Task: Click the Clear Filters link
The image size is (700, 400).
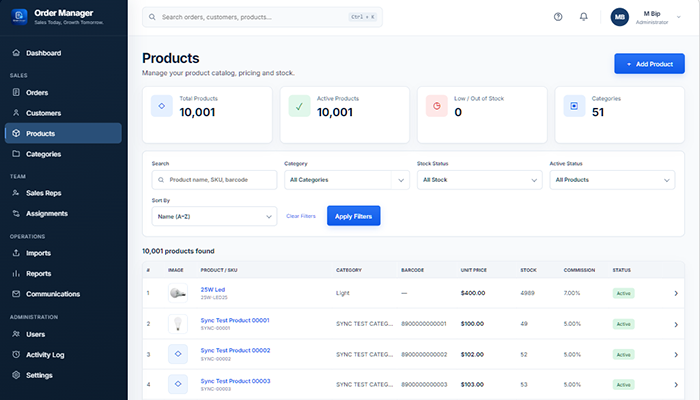Action: [301, 216]
